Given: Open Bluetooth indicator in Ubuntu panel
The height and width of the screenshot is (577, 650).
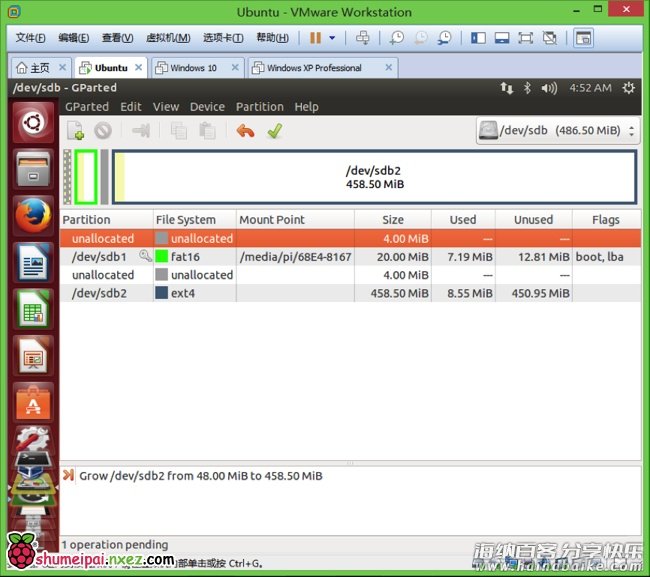Looking at the screenshot, I should 527,88.
